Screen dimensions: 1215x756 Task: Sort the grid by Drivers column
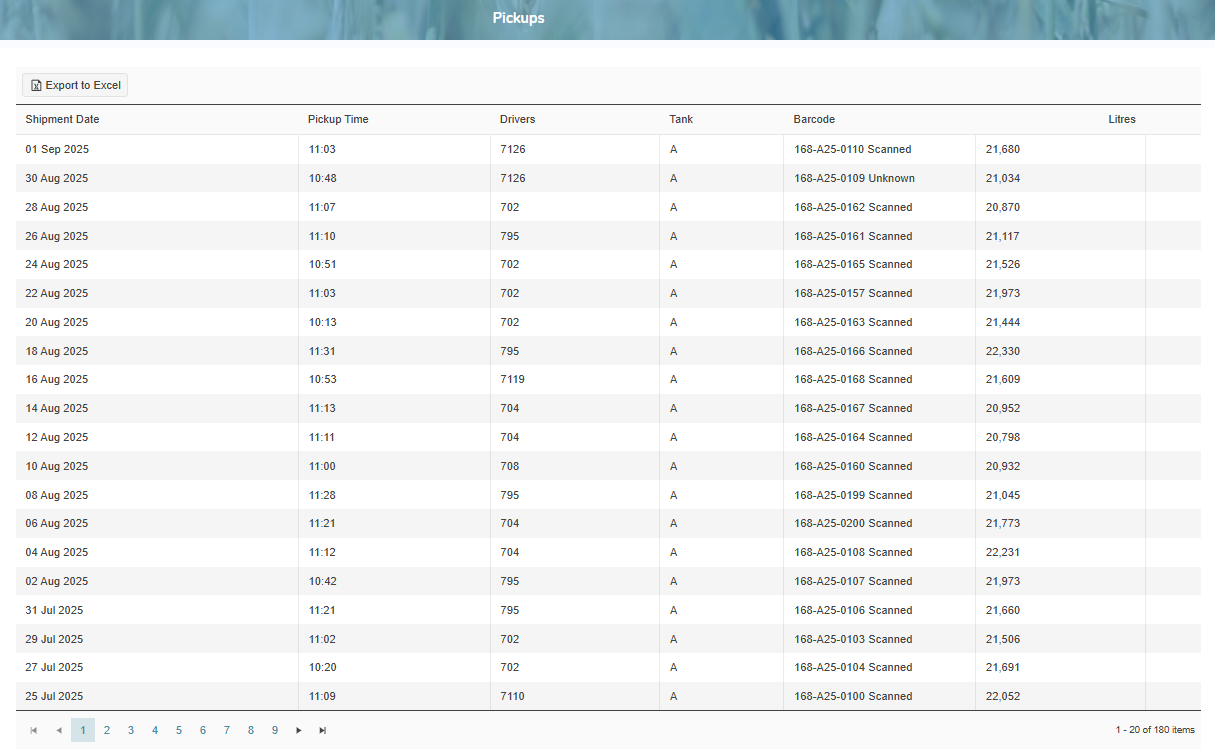(x=517, y=119)
